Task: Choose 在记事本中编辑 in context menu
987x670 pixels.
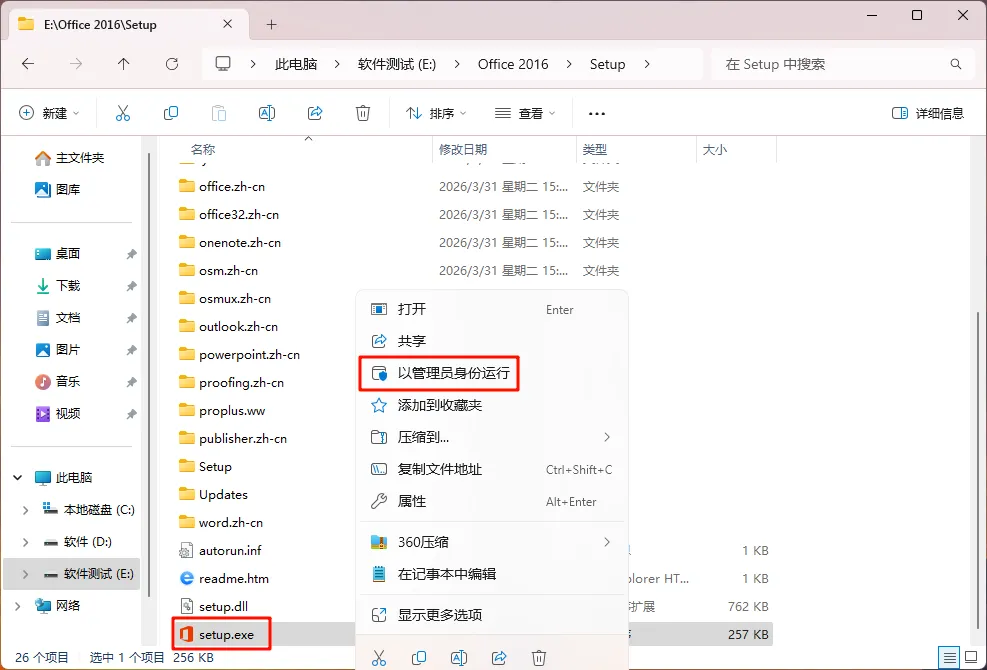Action: (x=492, y=574)
